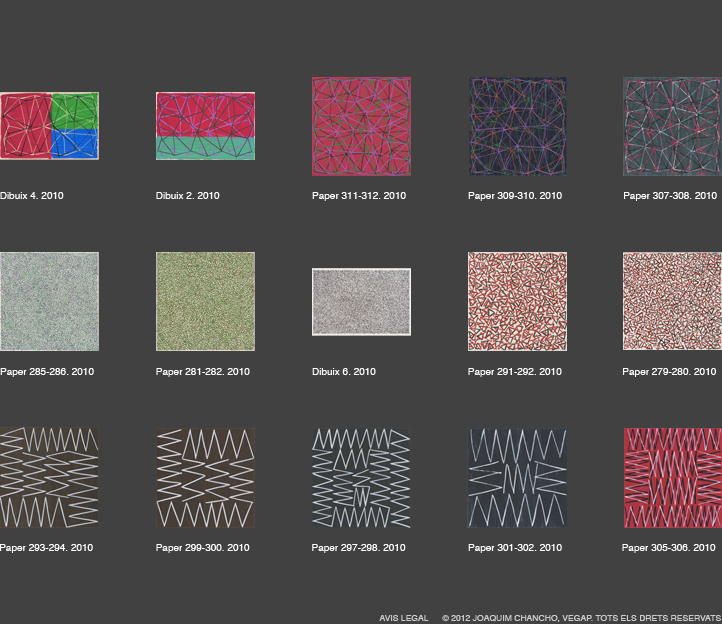Open the Paper 301-302 artwork thumbnail
Image resolution: width=722 pixels, height=624 pixels.
517,478
